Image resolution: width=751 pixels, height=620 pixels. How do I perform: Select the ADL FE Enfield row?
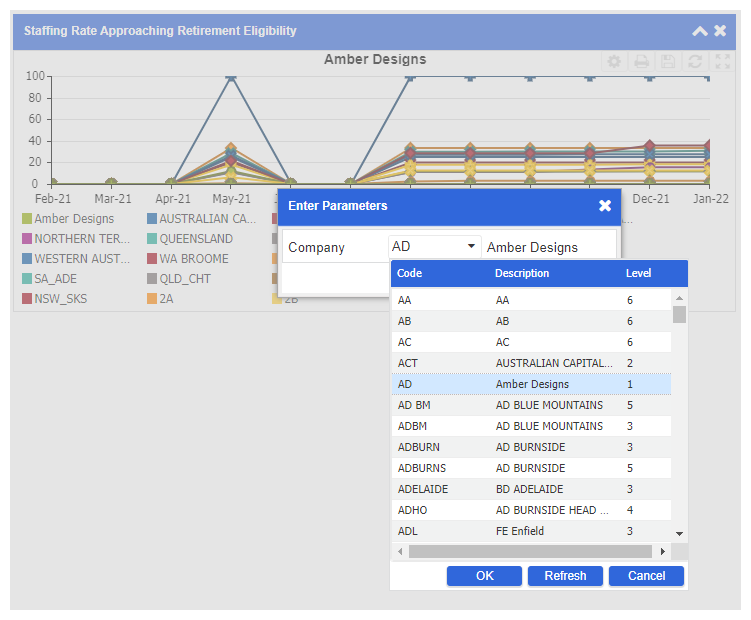click(x=531, y=531)
